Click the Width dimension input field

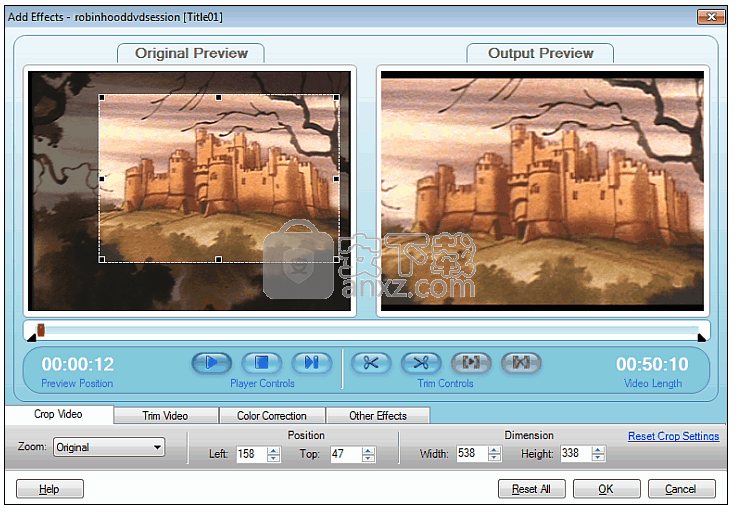472,453
